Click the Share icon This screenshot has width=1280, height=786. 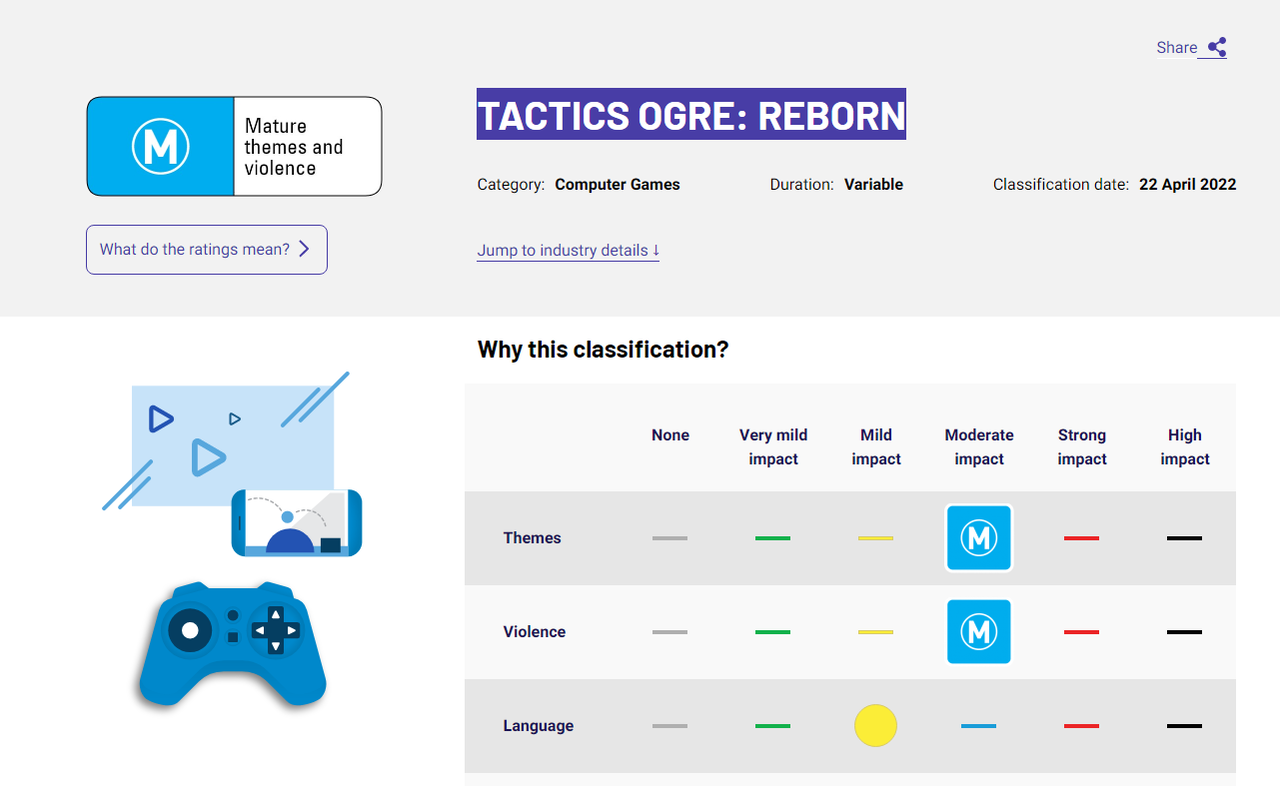pyautogui.click(x=1217, y=47)
